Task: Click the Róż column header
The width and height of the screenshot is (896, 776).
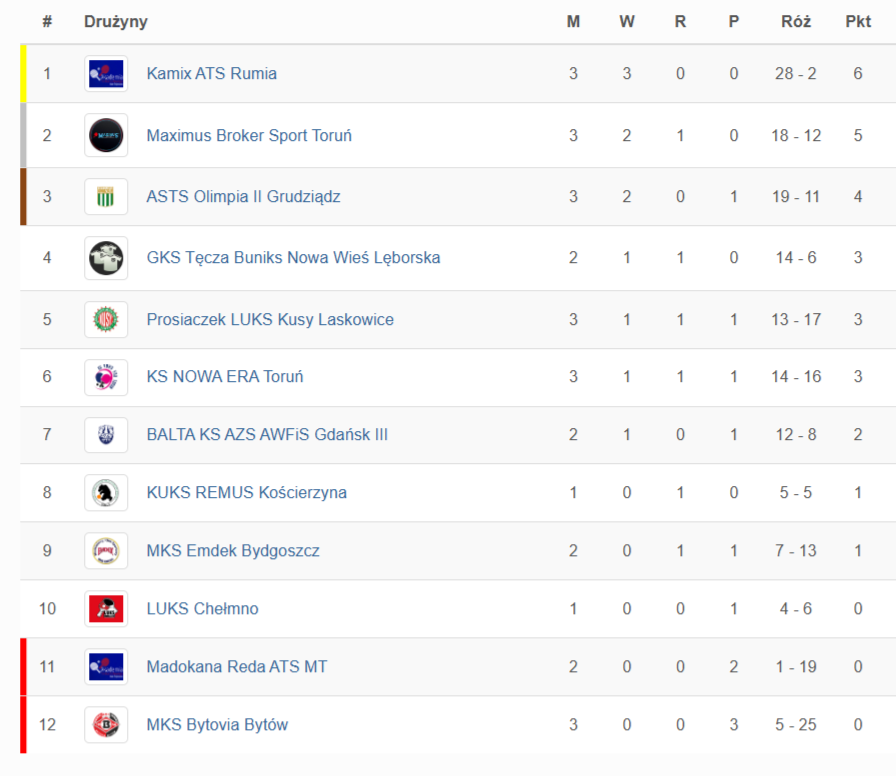Action: pos(796,22)
